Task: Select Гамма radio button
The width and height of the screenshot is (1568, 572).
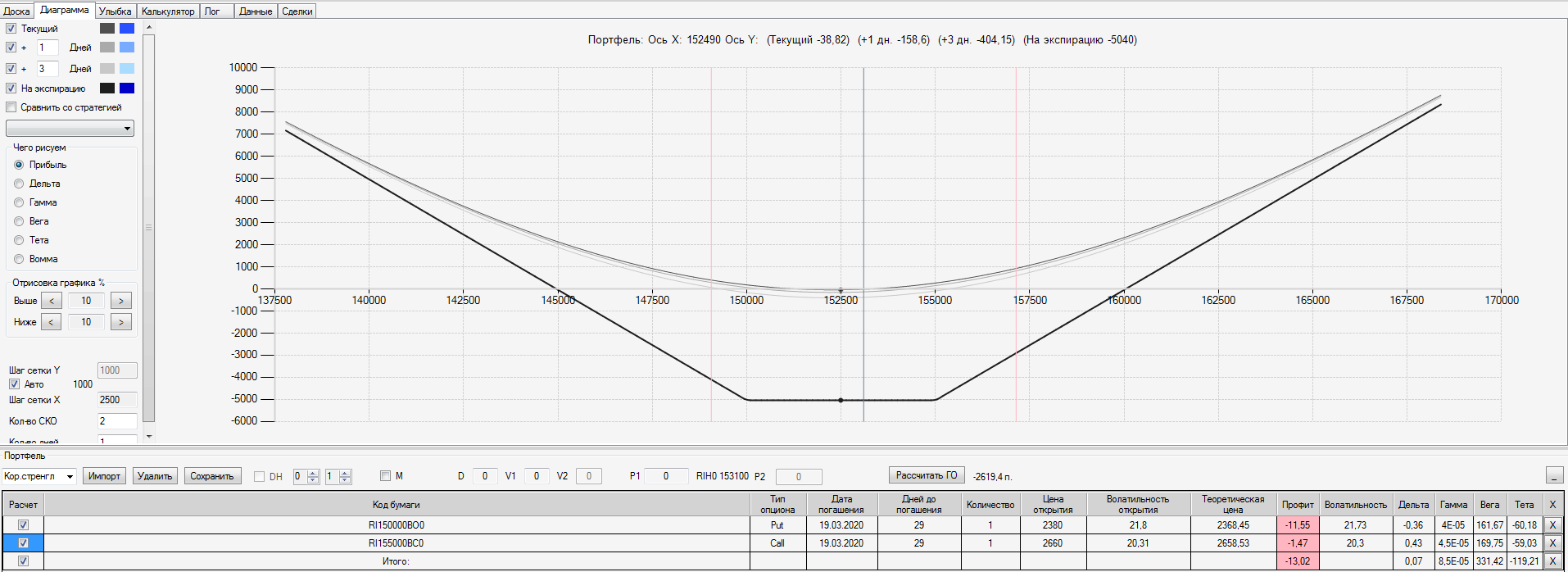Action: coord(19,202)
